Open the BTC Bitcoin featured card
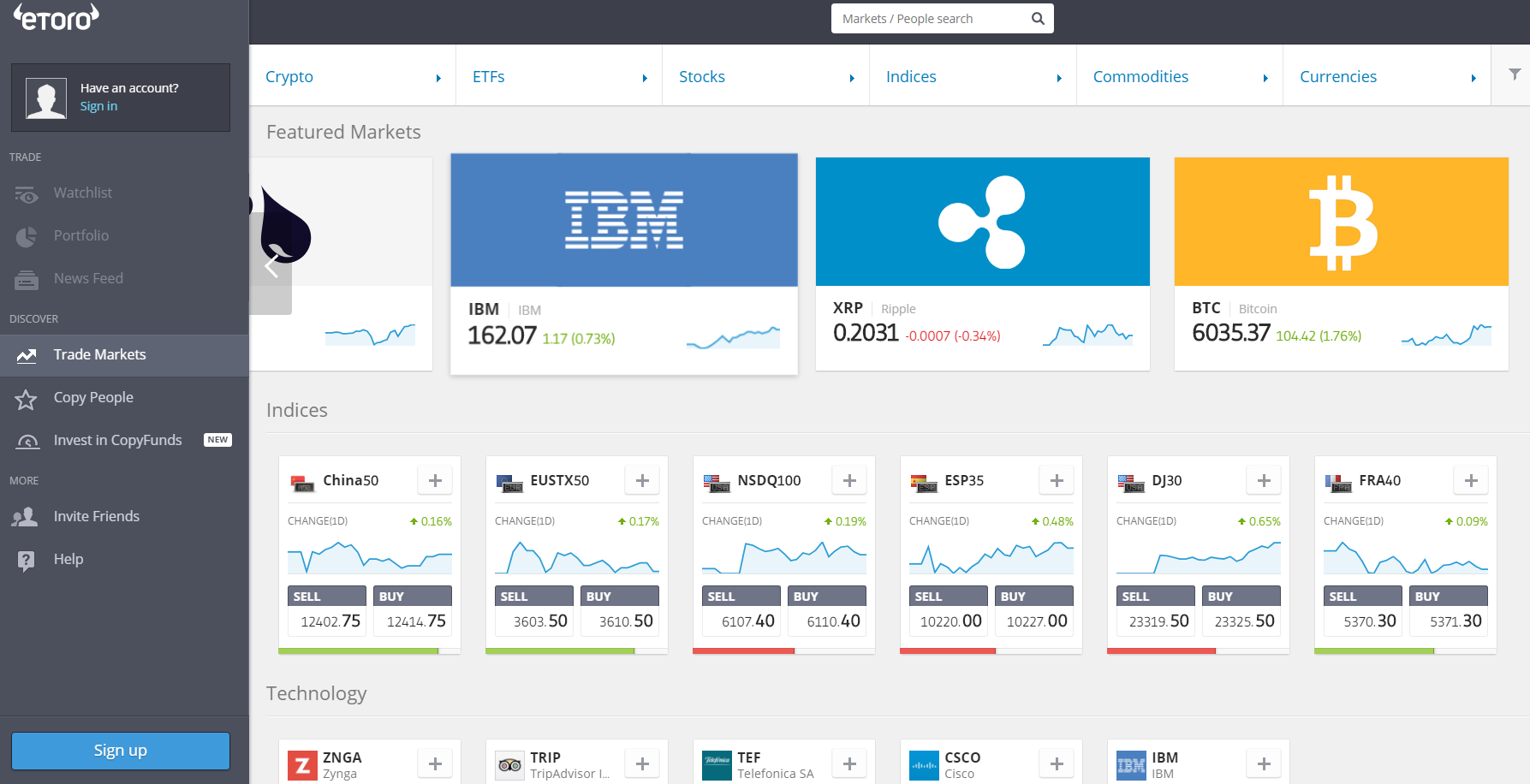Screen dimensions: 1530x784 (1342, 264)
